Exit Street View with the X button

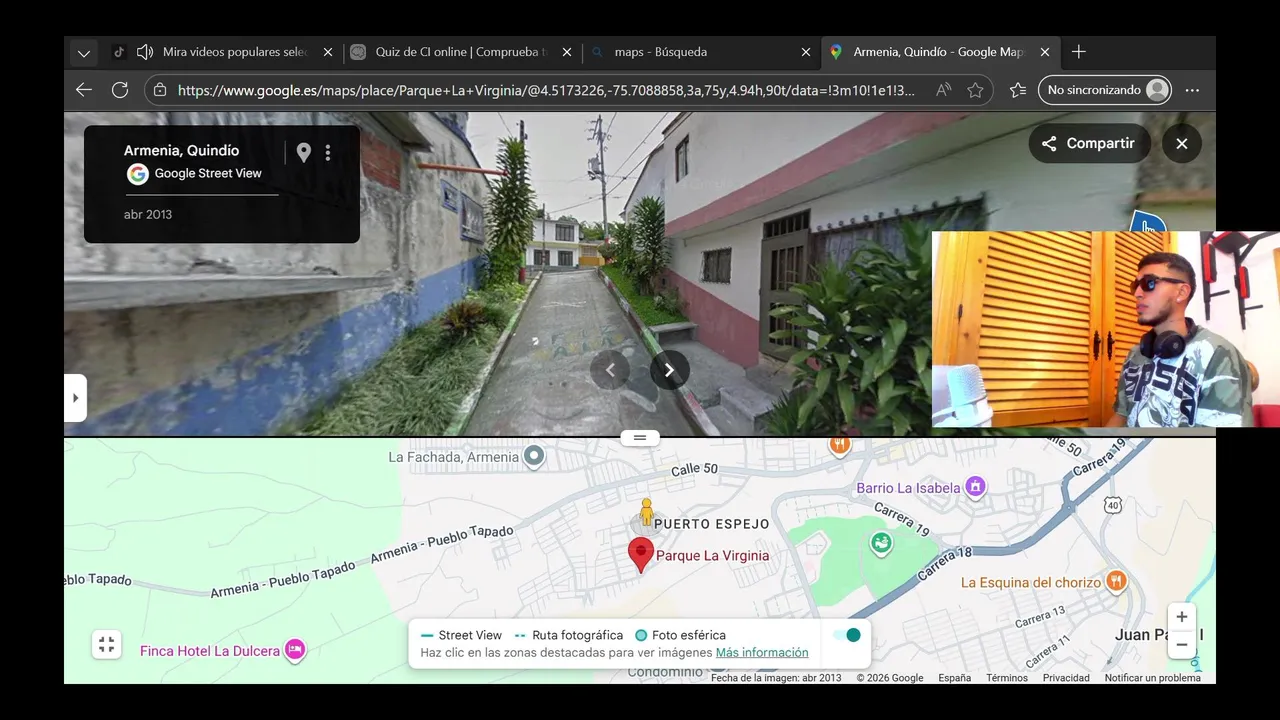[x=1182, y=143]
